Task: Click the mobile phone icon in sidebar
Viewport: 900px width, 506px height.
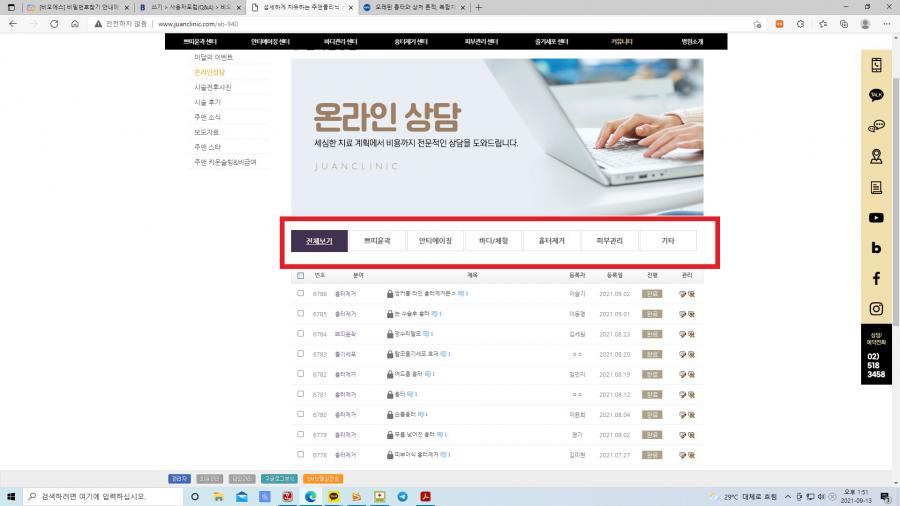Action: (x=876, y=65)
